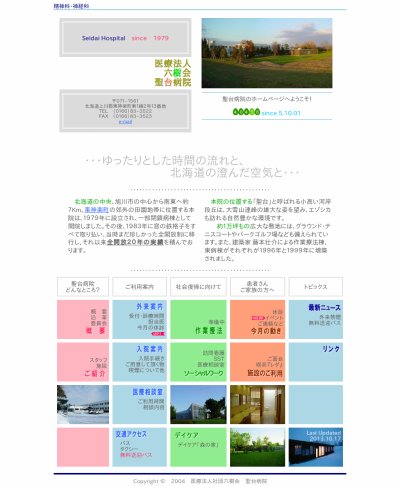View the 今月の動き orange tile
This screenshot has height=500, width=400.
(257, 319)
